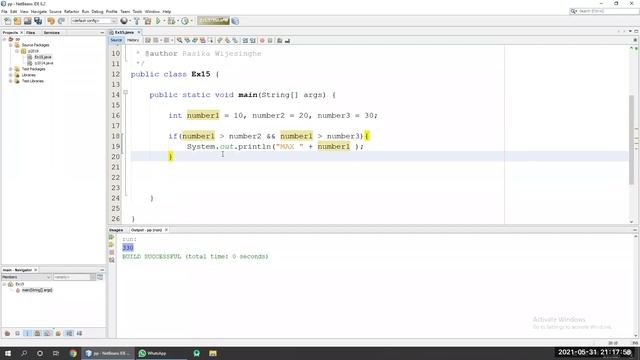This screenshot has width=640, height=360.
Task: Collapse the pp project node
Action: 4,39
